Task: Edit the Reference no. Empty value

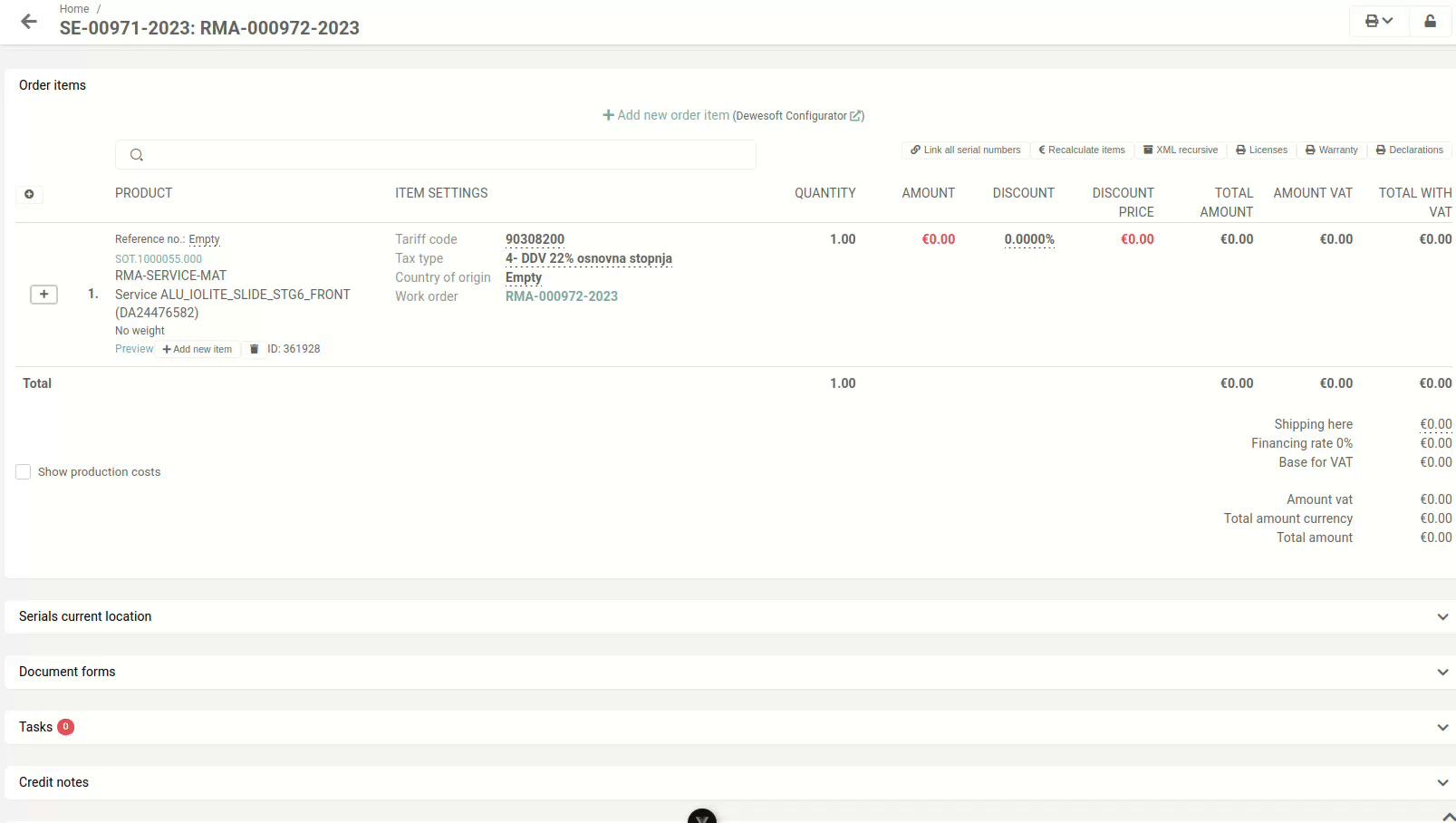Action: point(204,239)
